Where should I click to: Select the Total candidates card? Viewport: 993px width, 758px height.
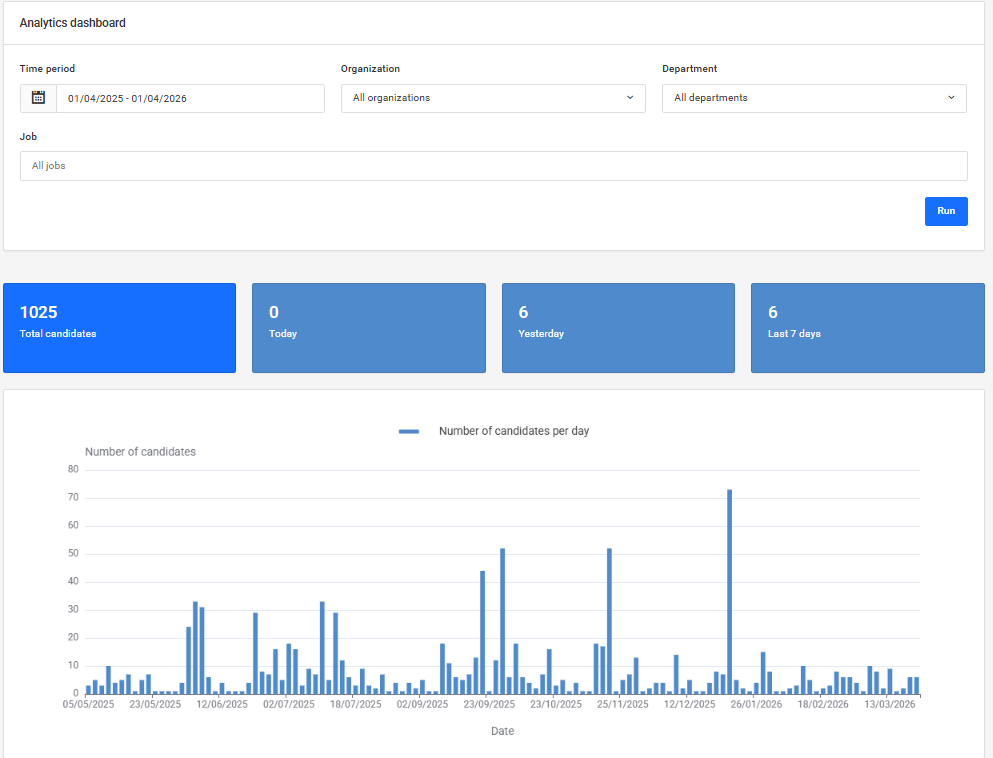[x=119, y=328]
